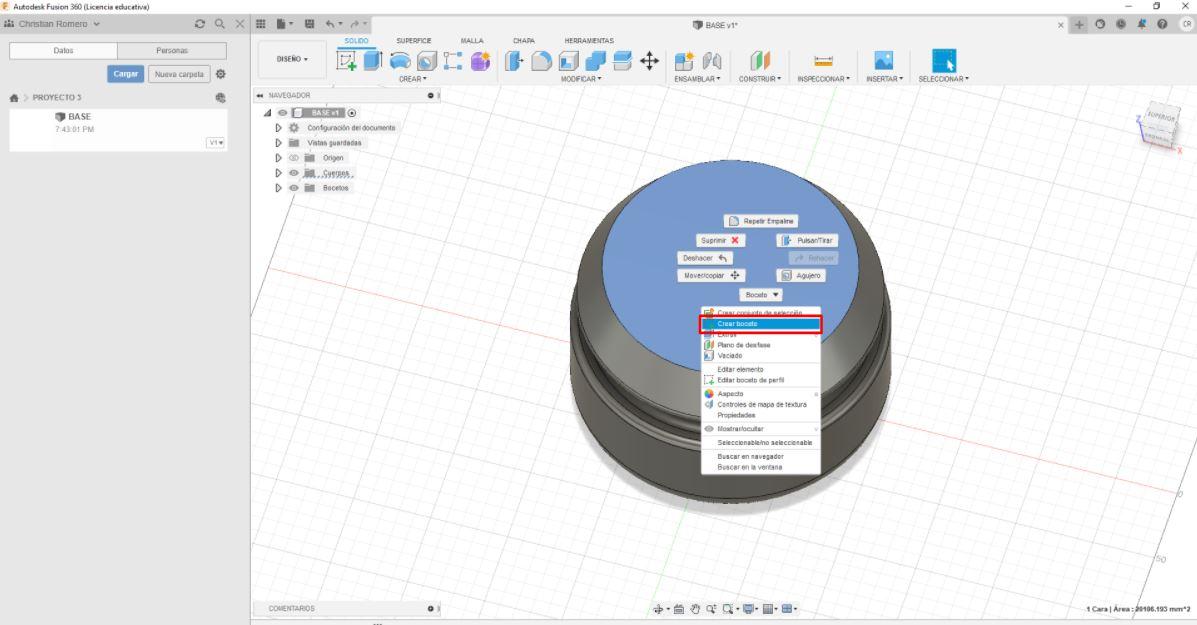Switch to the HERRAMIENTAS tab
1197x625 pixels.
pos(589,40)
